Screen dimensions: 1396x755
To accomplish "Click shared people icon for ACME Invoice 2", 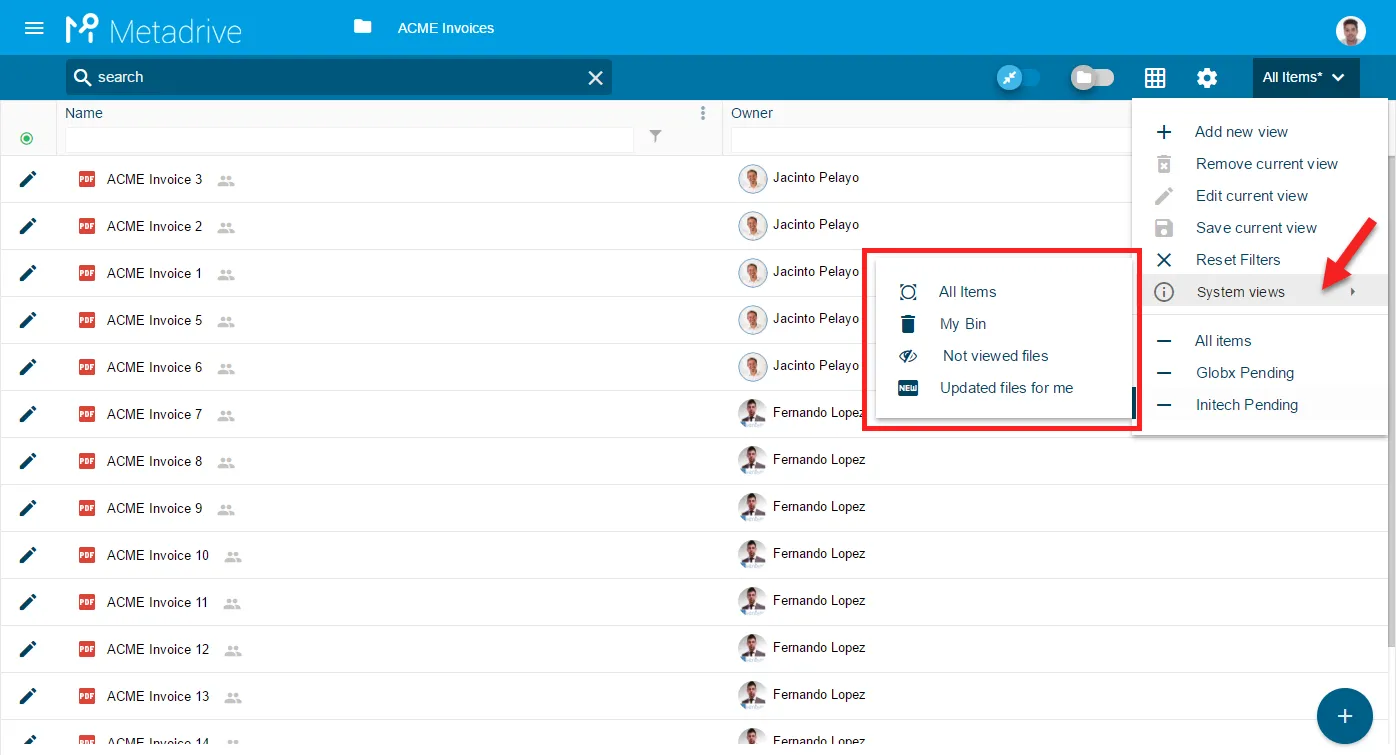I will (x=226, y=228).
